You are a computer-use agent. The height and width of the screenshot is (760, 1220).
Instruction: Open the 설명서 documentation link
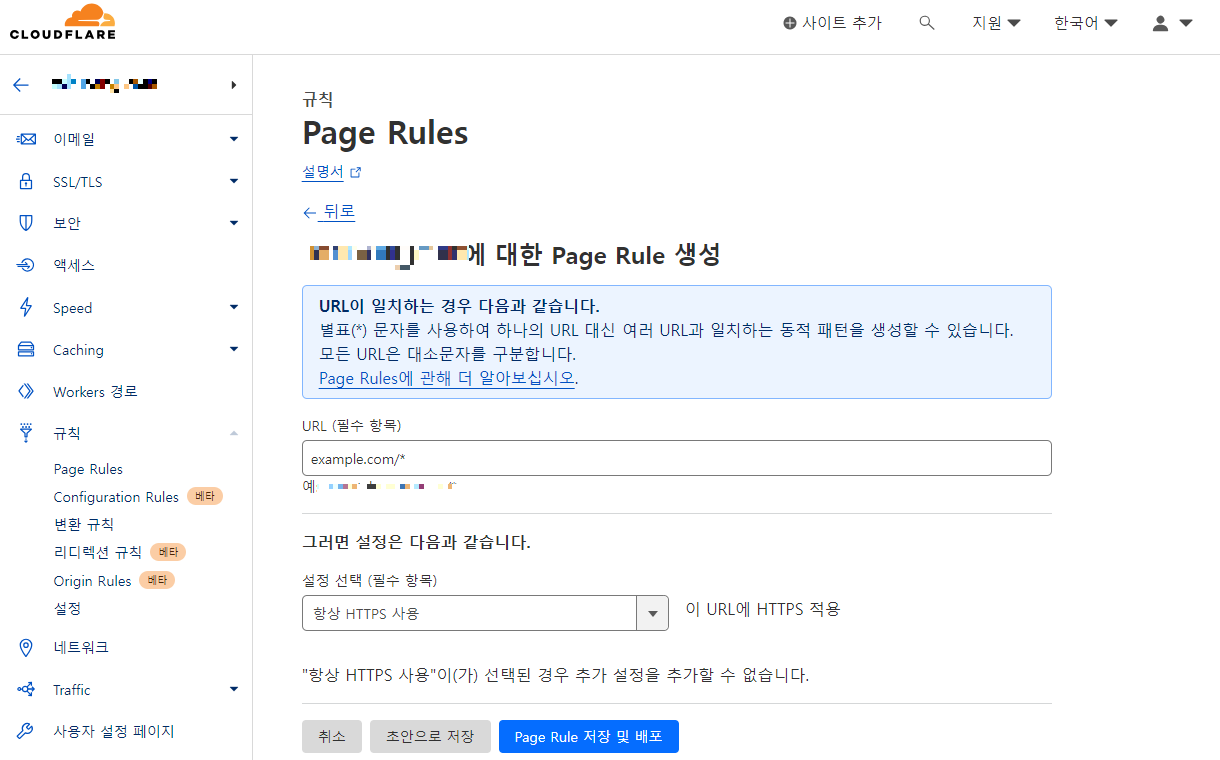tap(323, 172)
